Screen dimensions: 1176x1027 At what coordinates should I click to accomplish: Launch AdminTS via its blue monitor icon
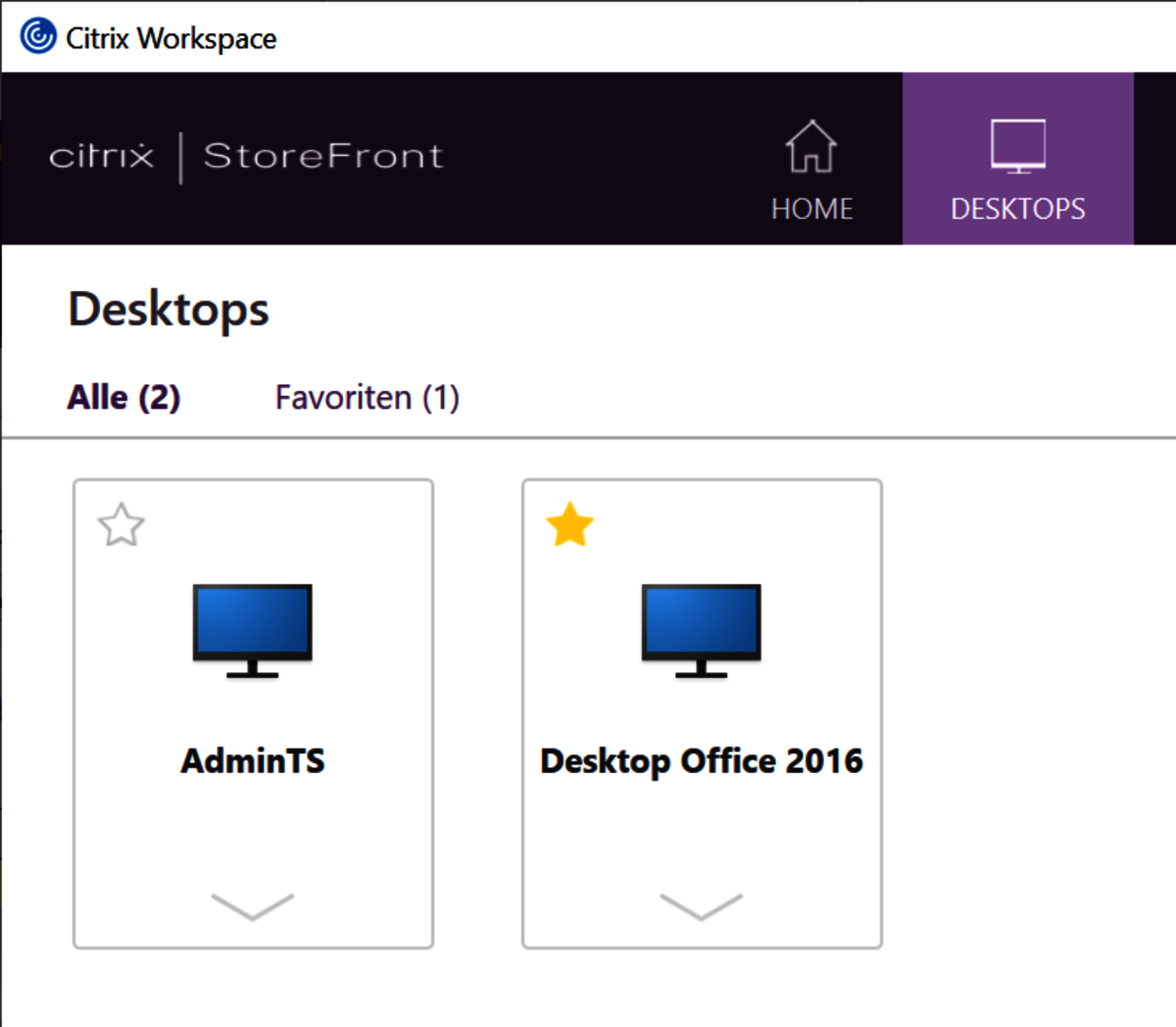click(x=252, y=630)
